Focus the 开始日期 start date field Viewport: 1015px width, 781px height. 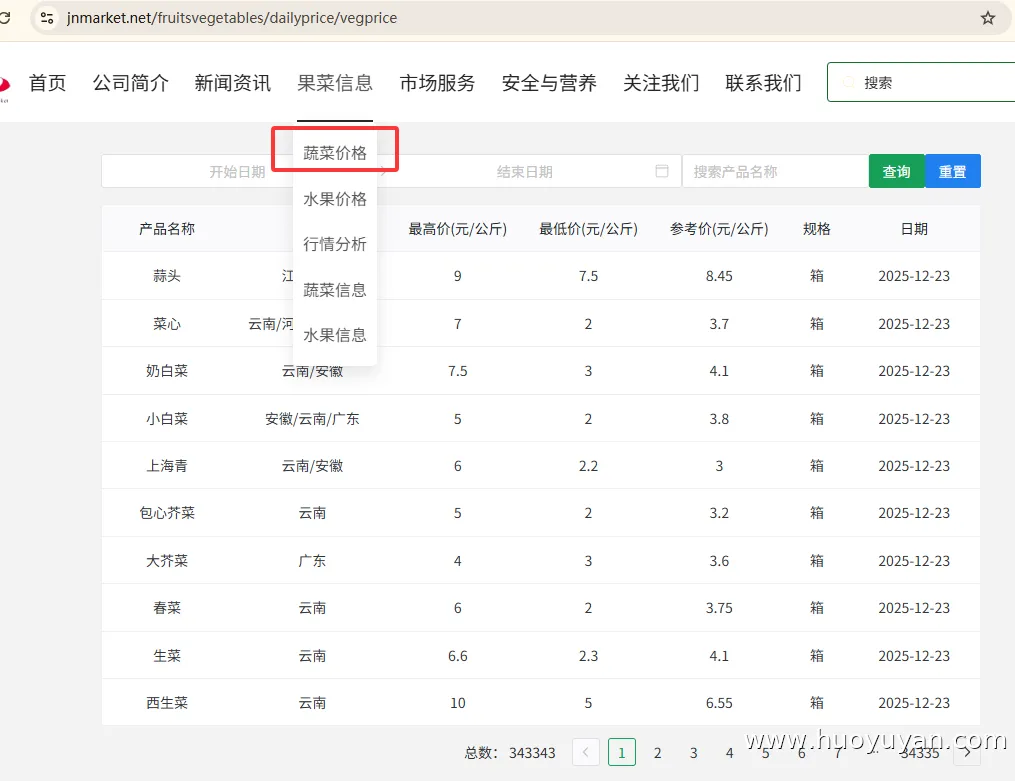pyautogui.click(x=237, y=171)
